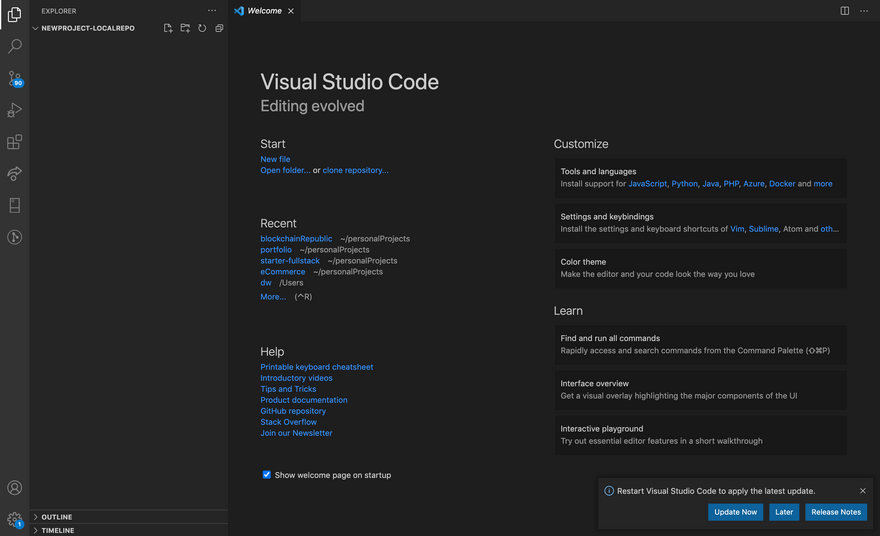Open the Manage gear menu
The height and width of the screenshot is (536, 880).
pos(14,519)
